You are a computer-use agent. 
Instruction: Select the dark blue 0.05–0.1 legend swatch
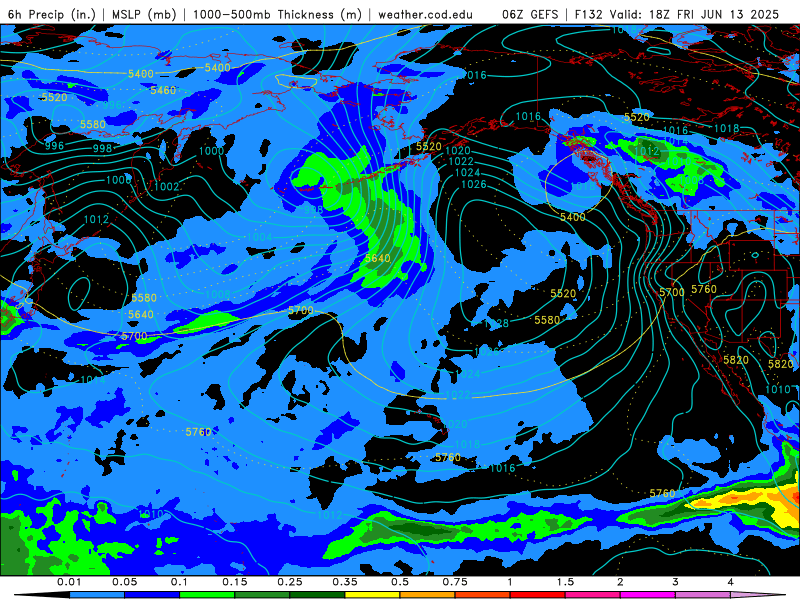pyautogui.click(x=152, y=595)
